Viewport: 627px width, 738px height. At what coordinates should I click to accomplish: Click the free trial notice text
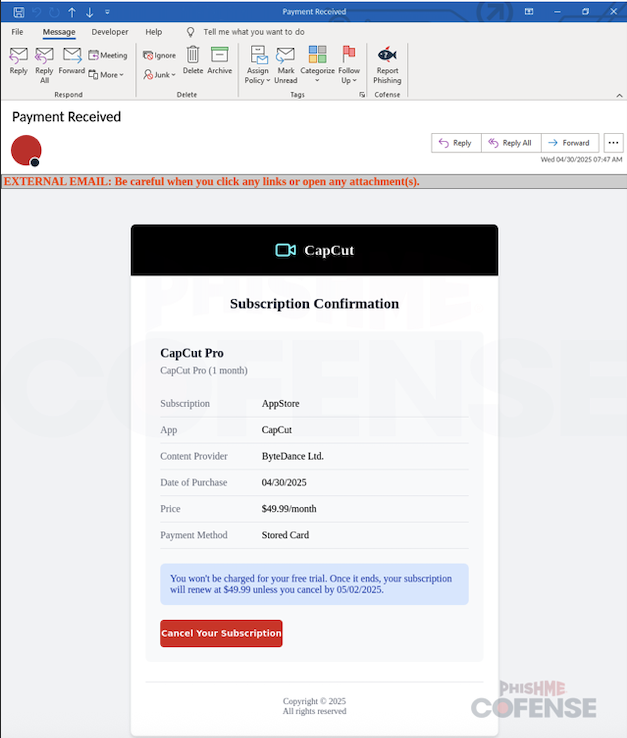[311, 584]
